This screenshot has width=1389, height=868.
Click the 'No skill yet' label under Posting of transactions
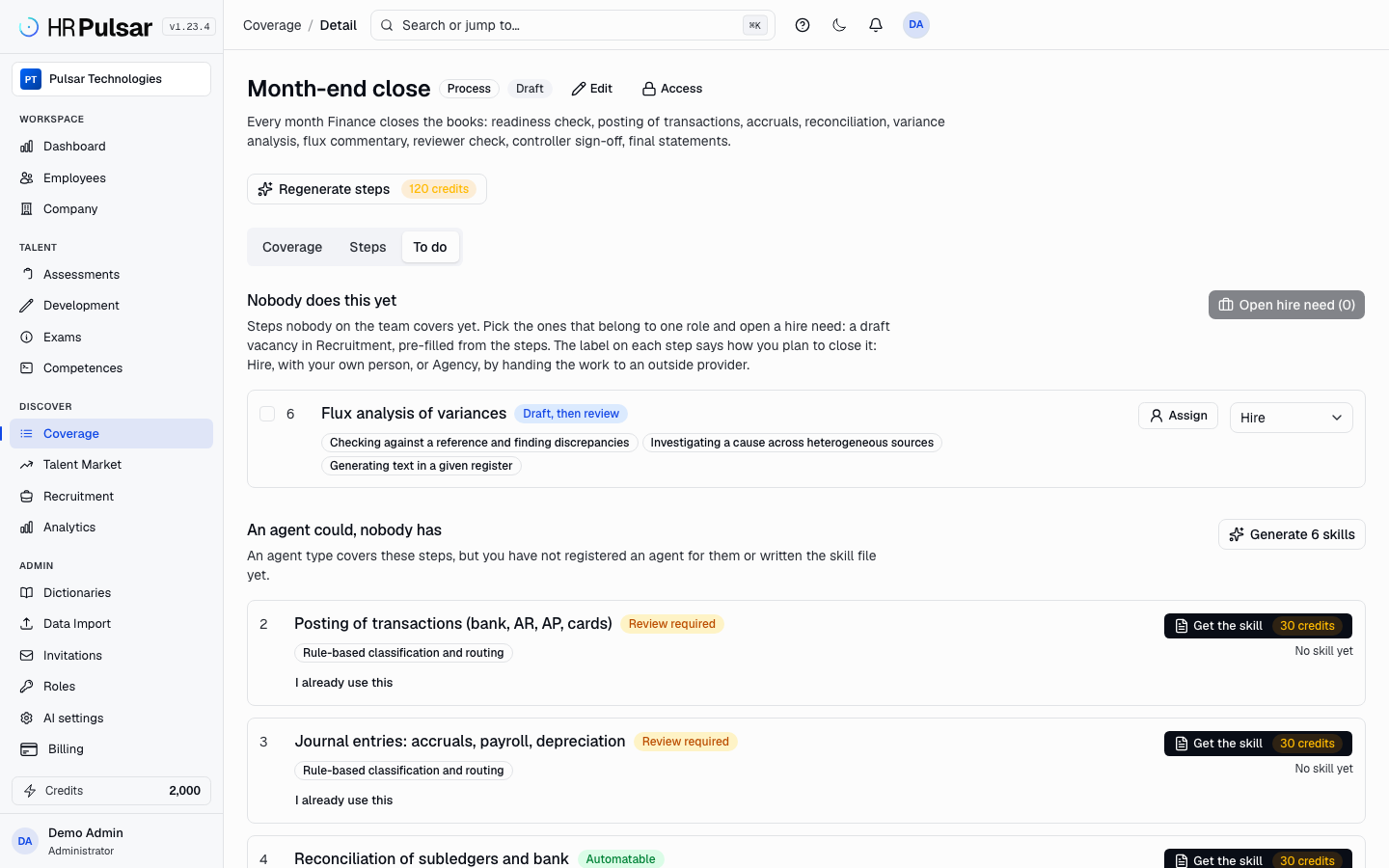coord(1323,651)
